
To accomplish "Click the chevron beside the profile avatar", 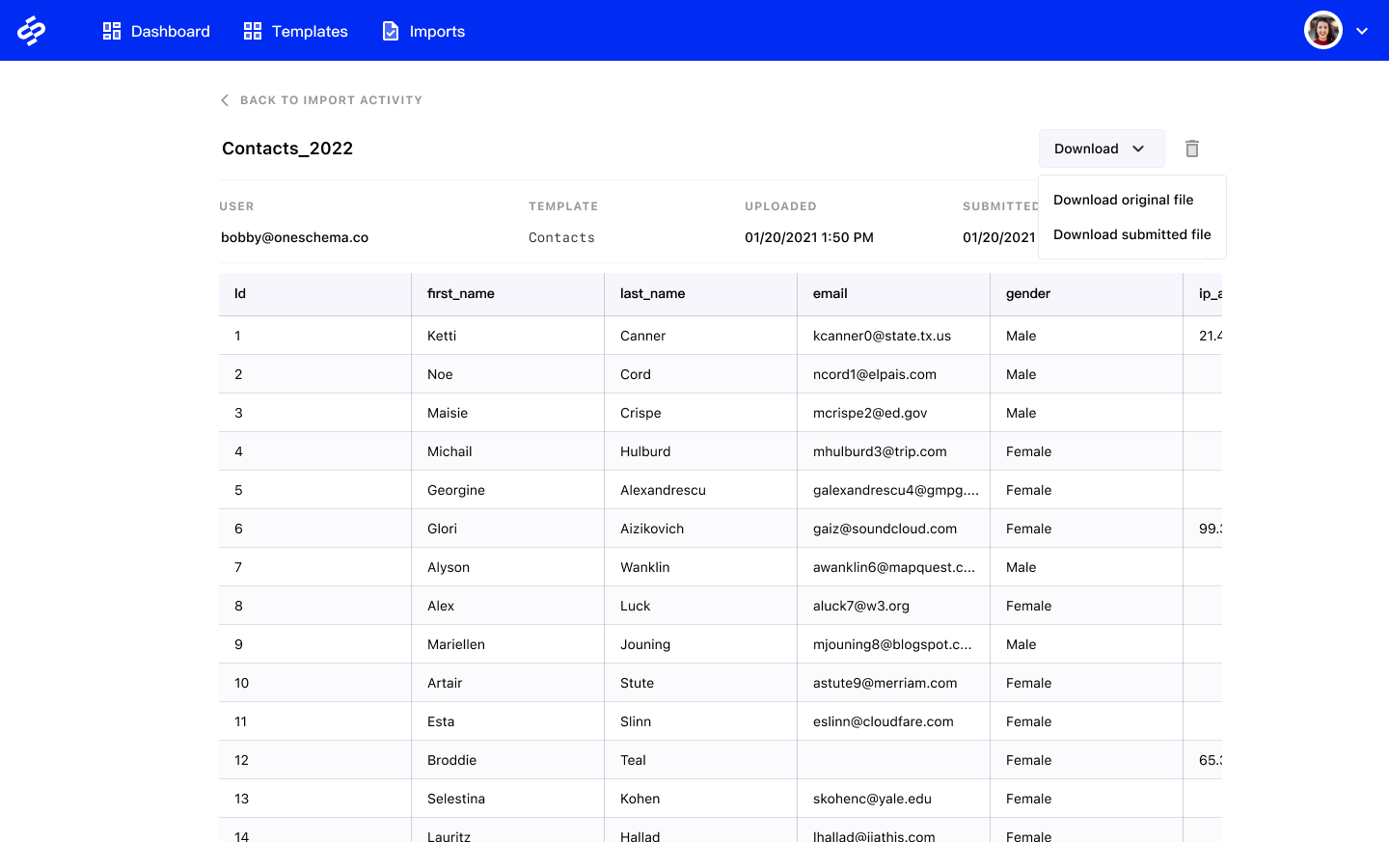I will pyautogui.click(x=1362, y=30).
